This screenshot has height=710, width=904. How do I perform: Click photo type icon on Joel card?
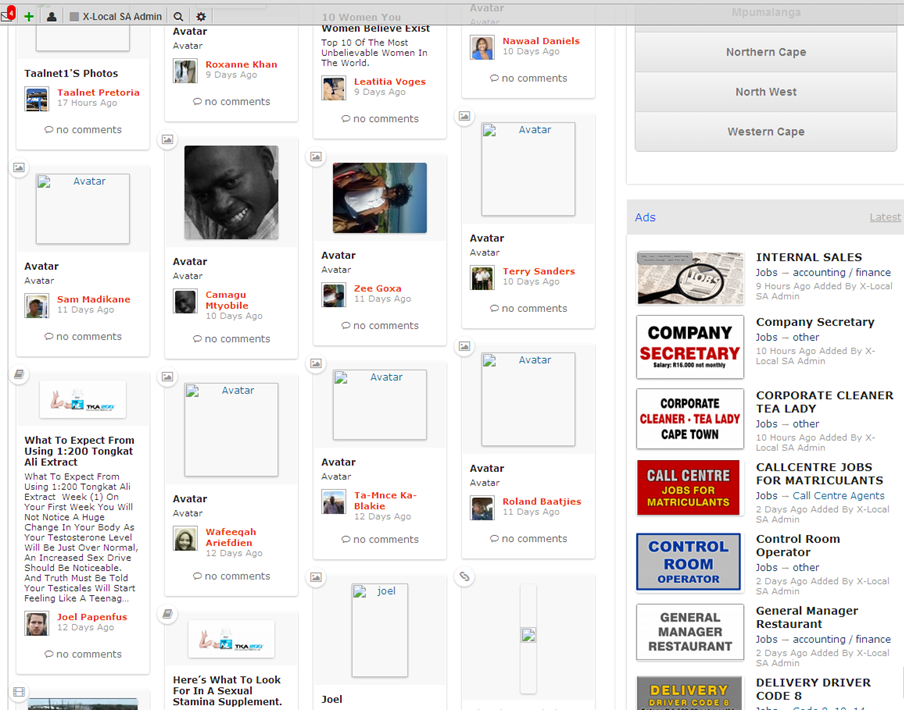316,577
